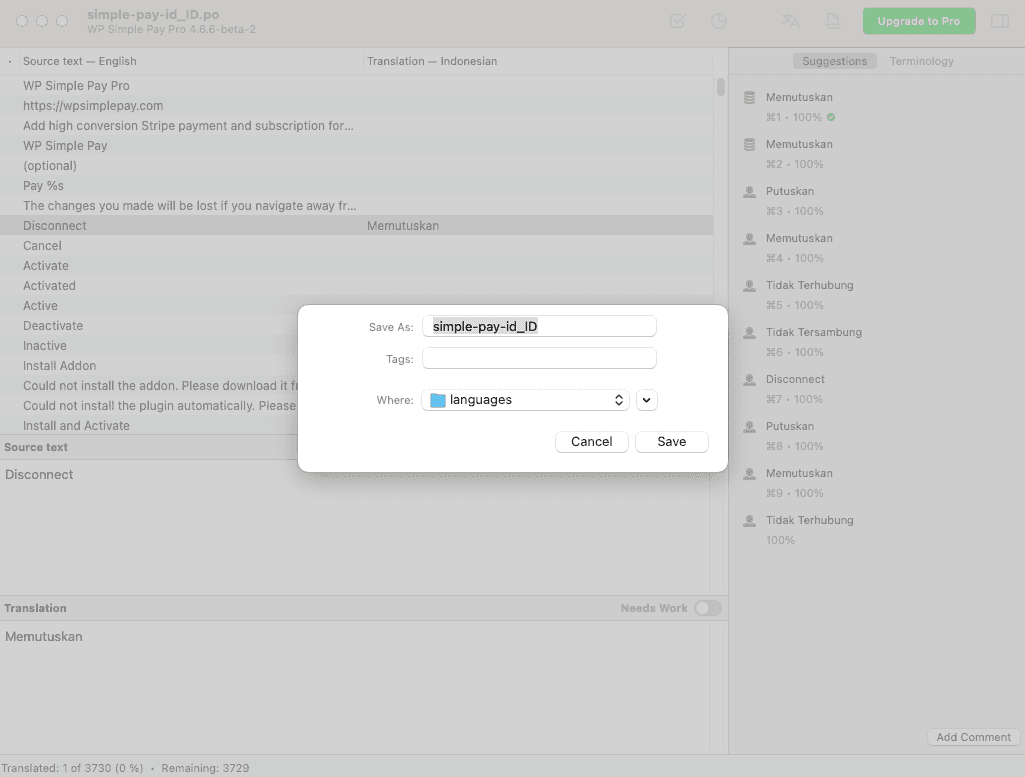Click the languages folder icon

(437, 400)
